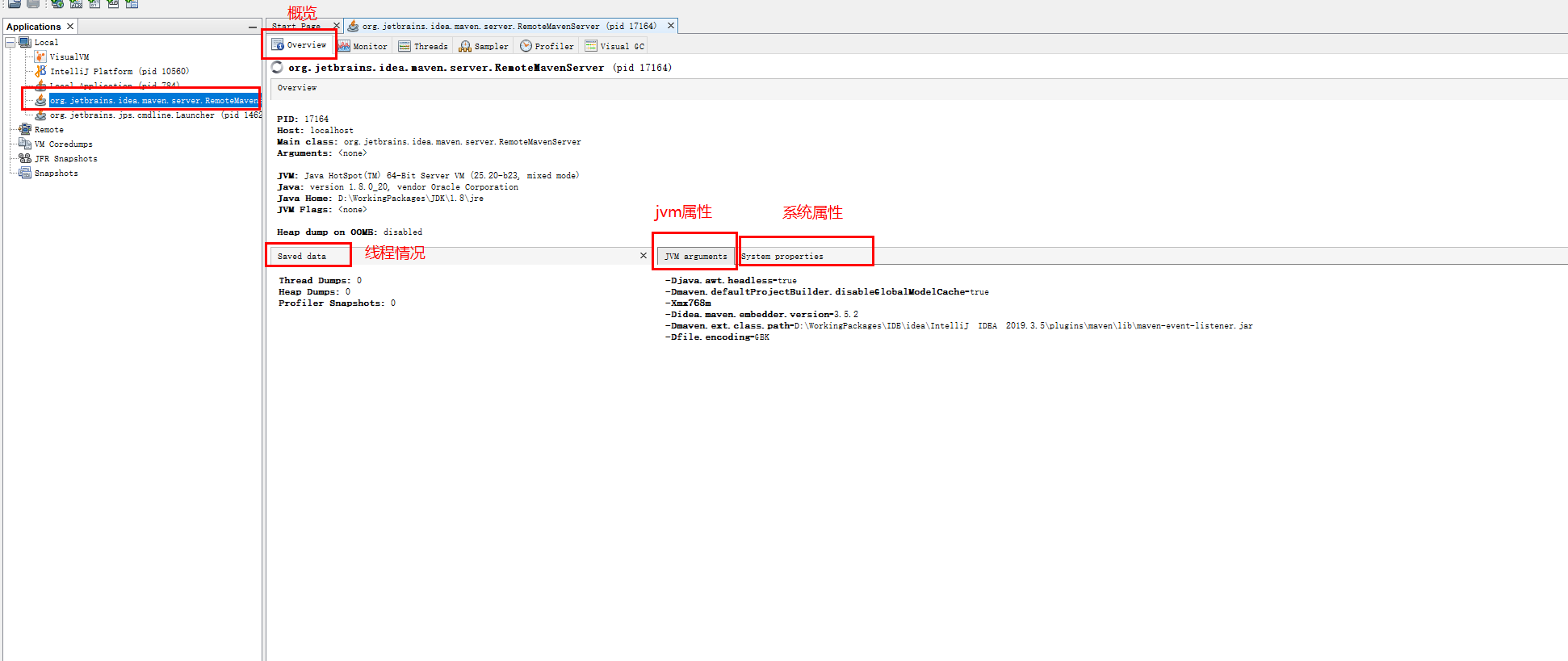Open the Profiler tab

coord(547,46)
